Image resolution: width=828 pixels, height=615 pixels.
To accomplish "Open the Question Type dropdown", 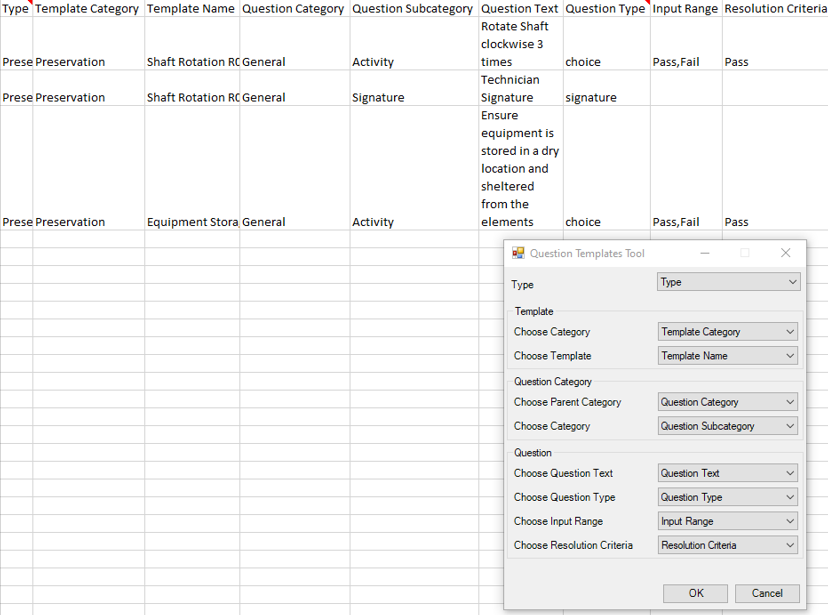I will click(x=728, y=497).
